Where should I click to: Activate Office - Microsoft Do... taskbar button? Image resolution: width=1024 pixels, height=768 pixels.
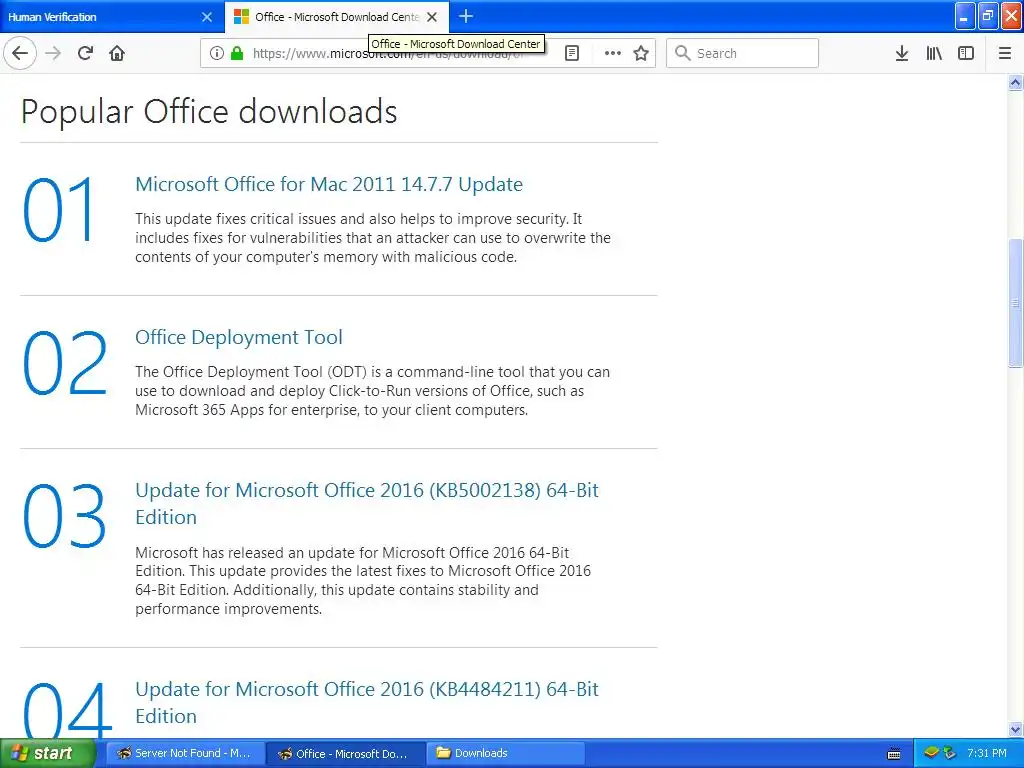coord(346,753)
